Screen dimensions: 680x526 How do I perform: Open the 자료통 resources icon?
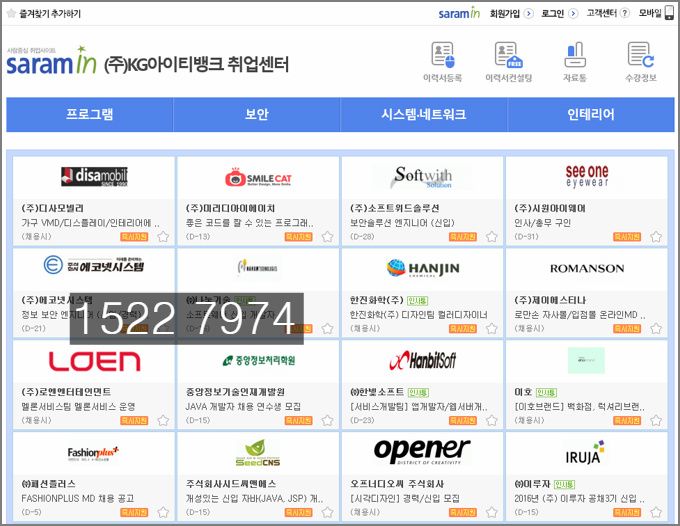click(x=575, y=62)
